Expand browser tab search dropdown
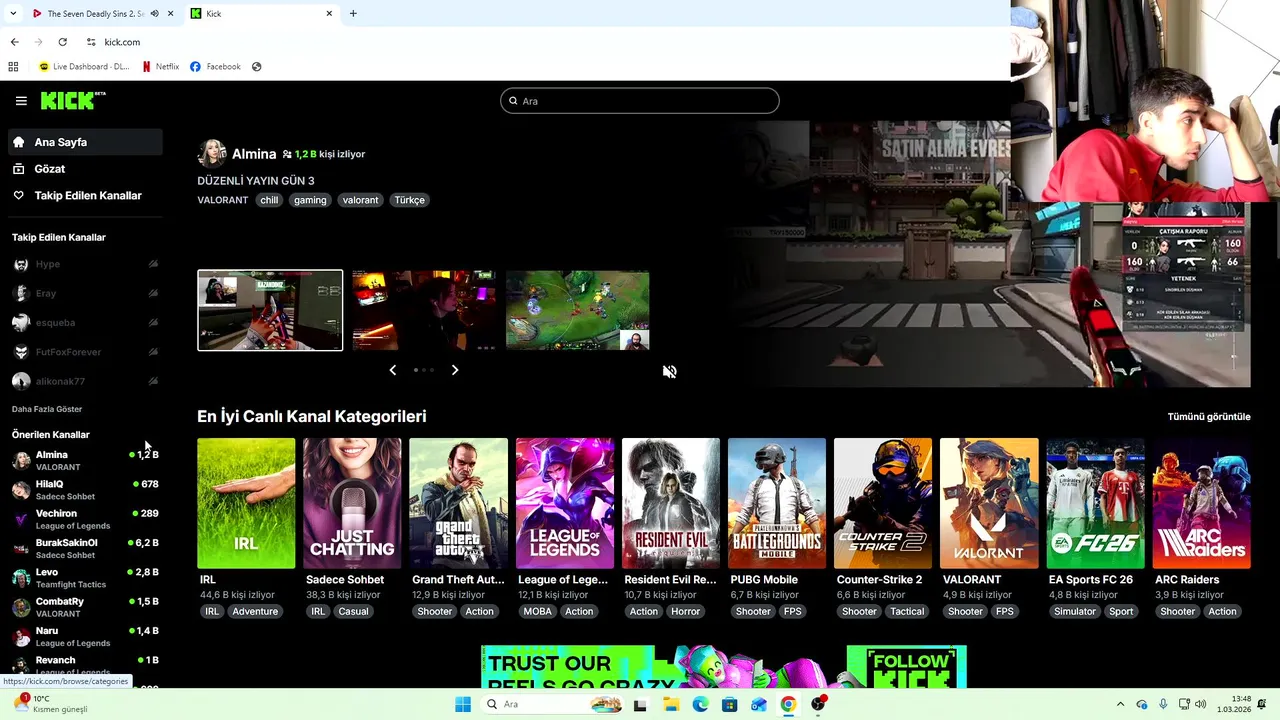This screenshot has height=720, width=1280. [x=12, y=14]
